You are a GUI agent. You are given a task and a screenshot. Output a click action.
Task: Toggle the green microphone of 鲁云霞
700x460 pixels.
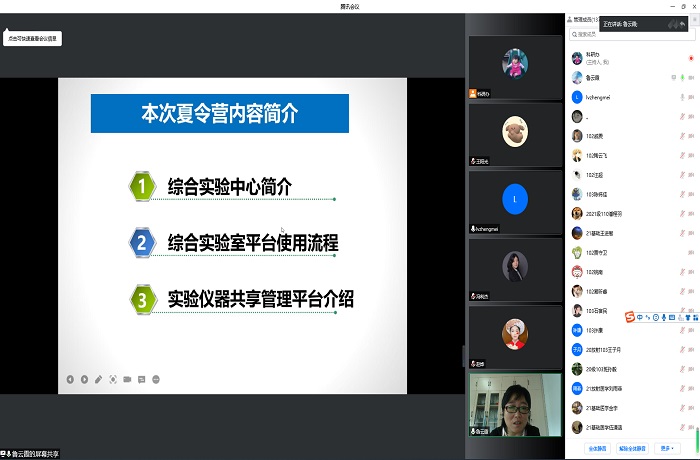pyautogui.click(x=682, y=77)
